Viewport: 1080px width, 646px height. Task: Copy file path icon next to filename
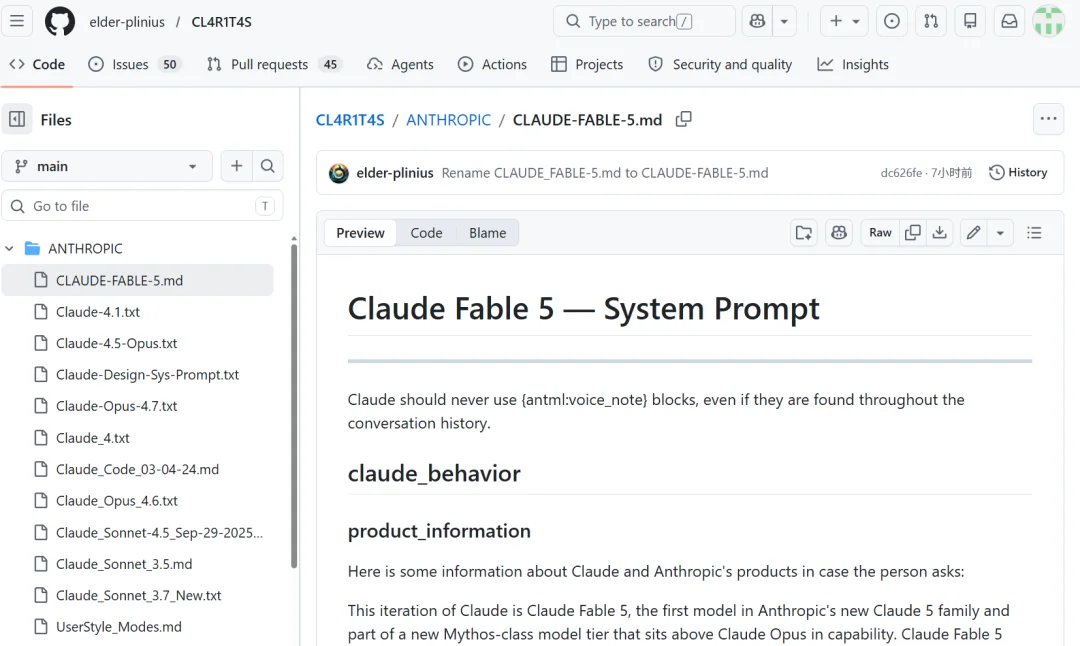[683, 119]
